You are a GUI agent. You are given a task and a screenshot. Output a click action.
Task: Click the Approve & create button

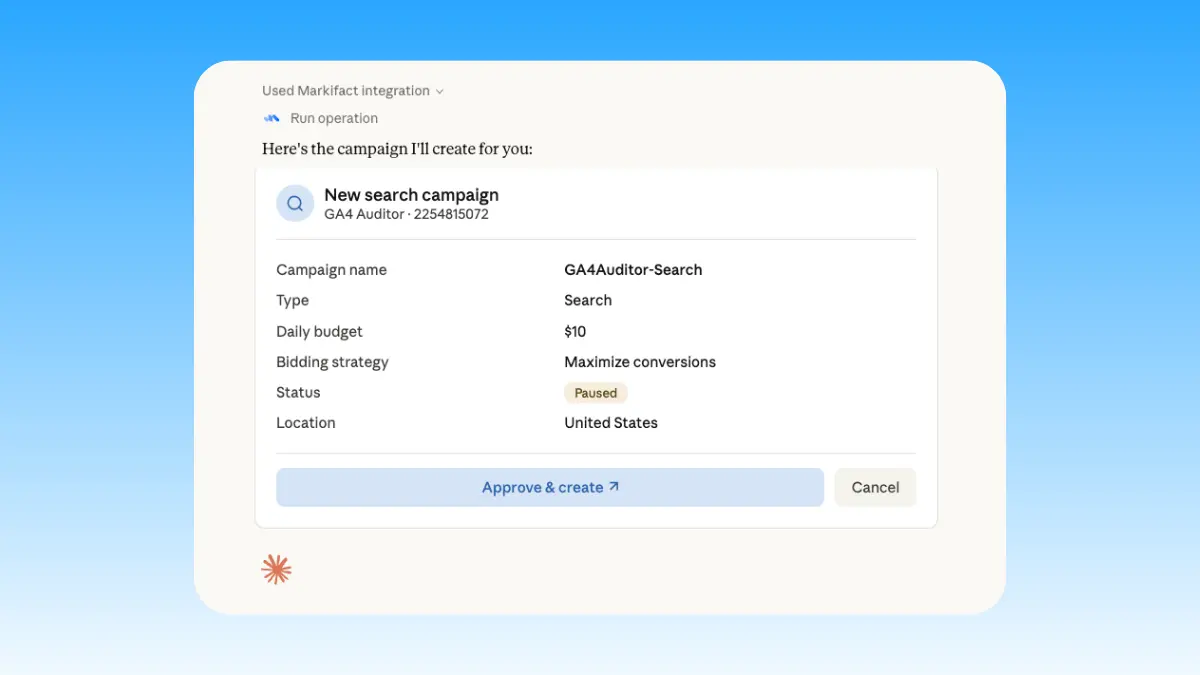(x=549, y=487)
